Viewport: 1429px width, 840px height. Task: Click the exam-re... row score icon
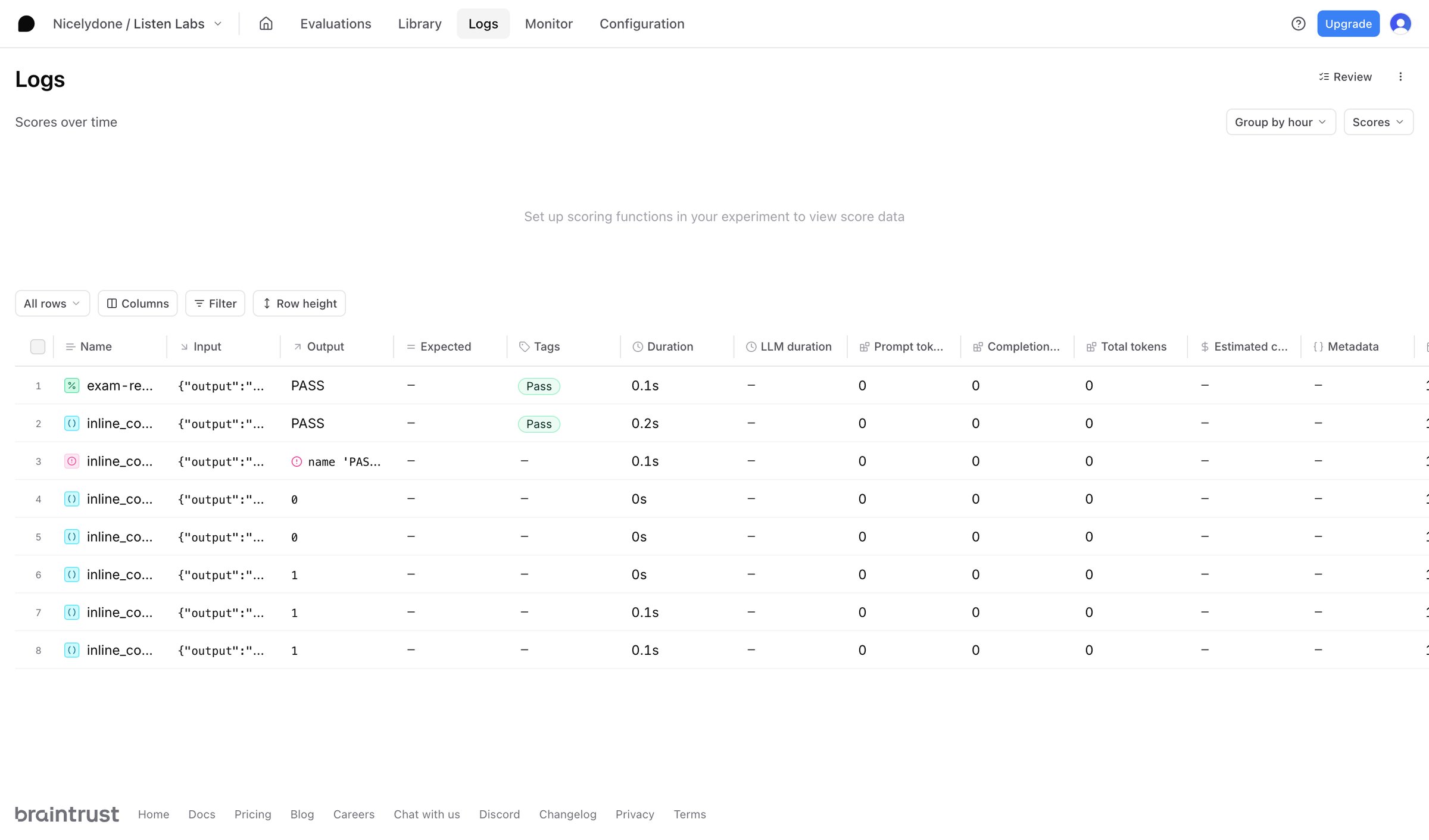click(x=71, y=386)
